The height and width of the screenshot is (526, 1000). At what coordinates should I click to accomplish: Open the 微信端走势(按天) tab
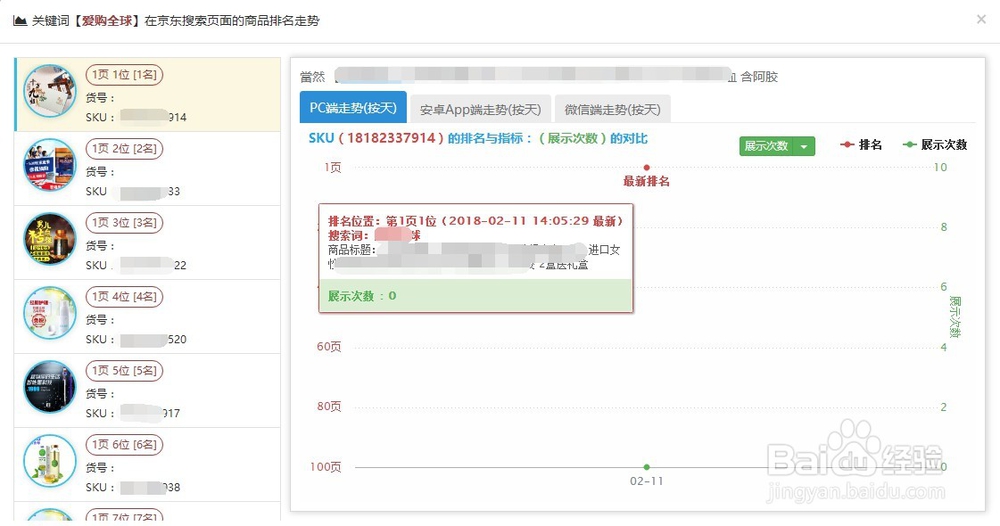pyautogui.click(x=612, y=110)
